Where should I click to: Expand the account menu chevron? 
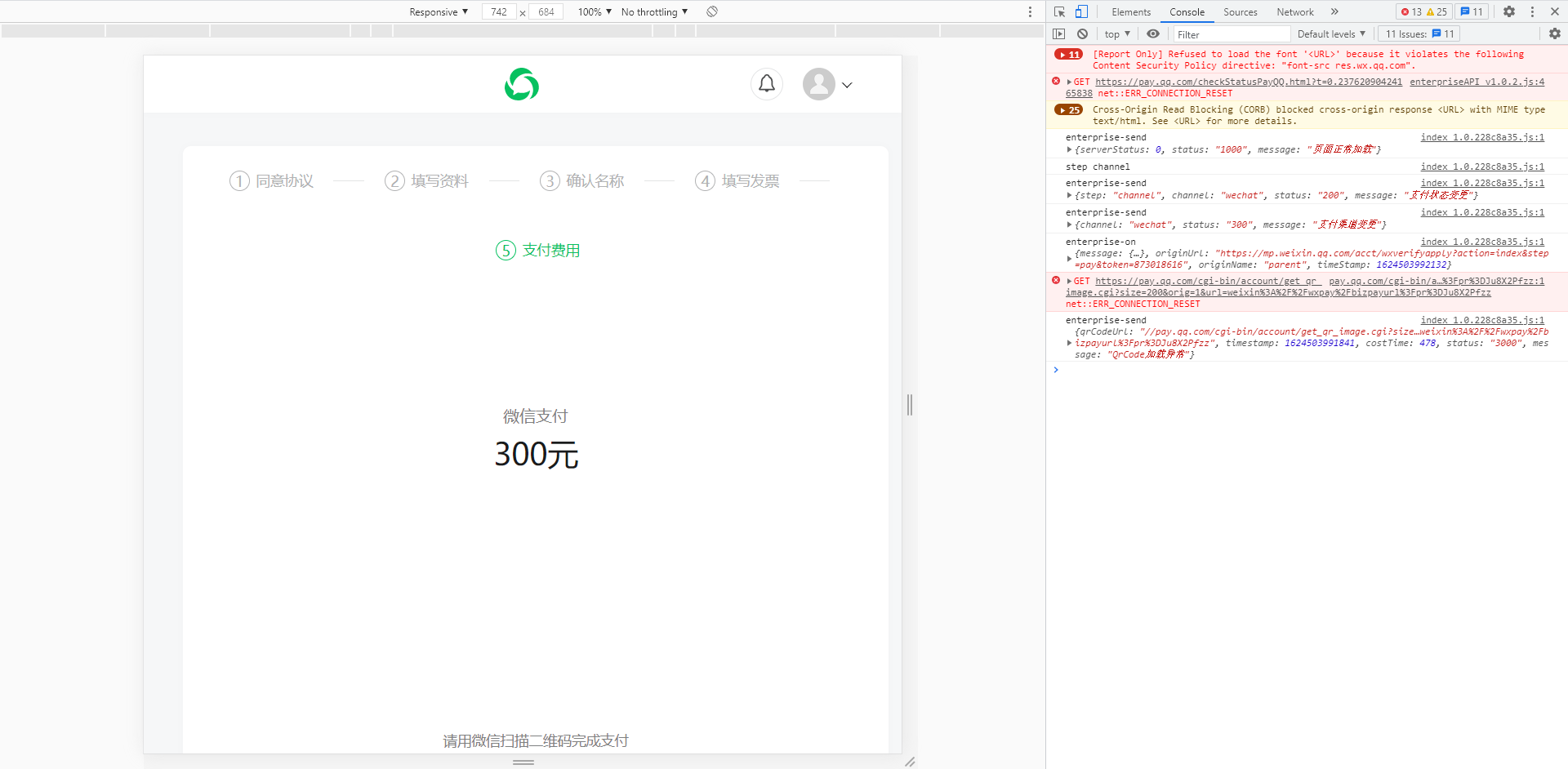tap(847, 85)
